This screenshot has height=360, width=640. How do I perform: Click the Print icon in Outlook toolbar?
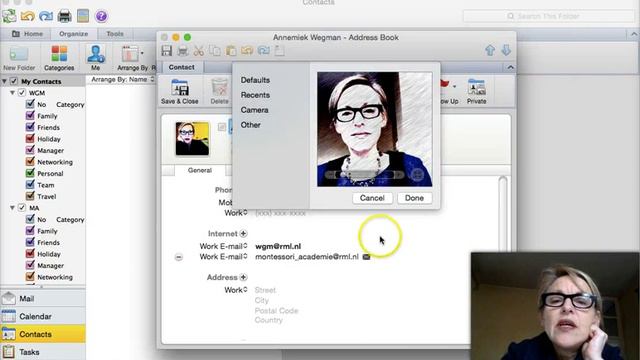click(64, 16)
